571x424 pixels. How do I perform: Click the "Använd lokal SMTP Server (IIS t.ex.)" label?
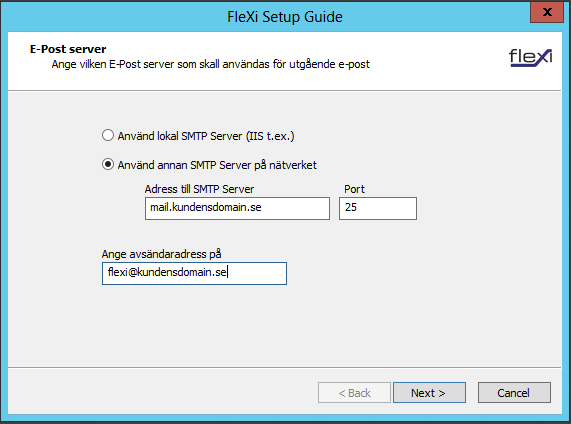click(206, 136)
